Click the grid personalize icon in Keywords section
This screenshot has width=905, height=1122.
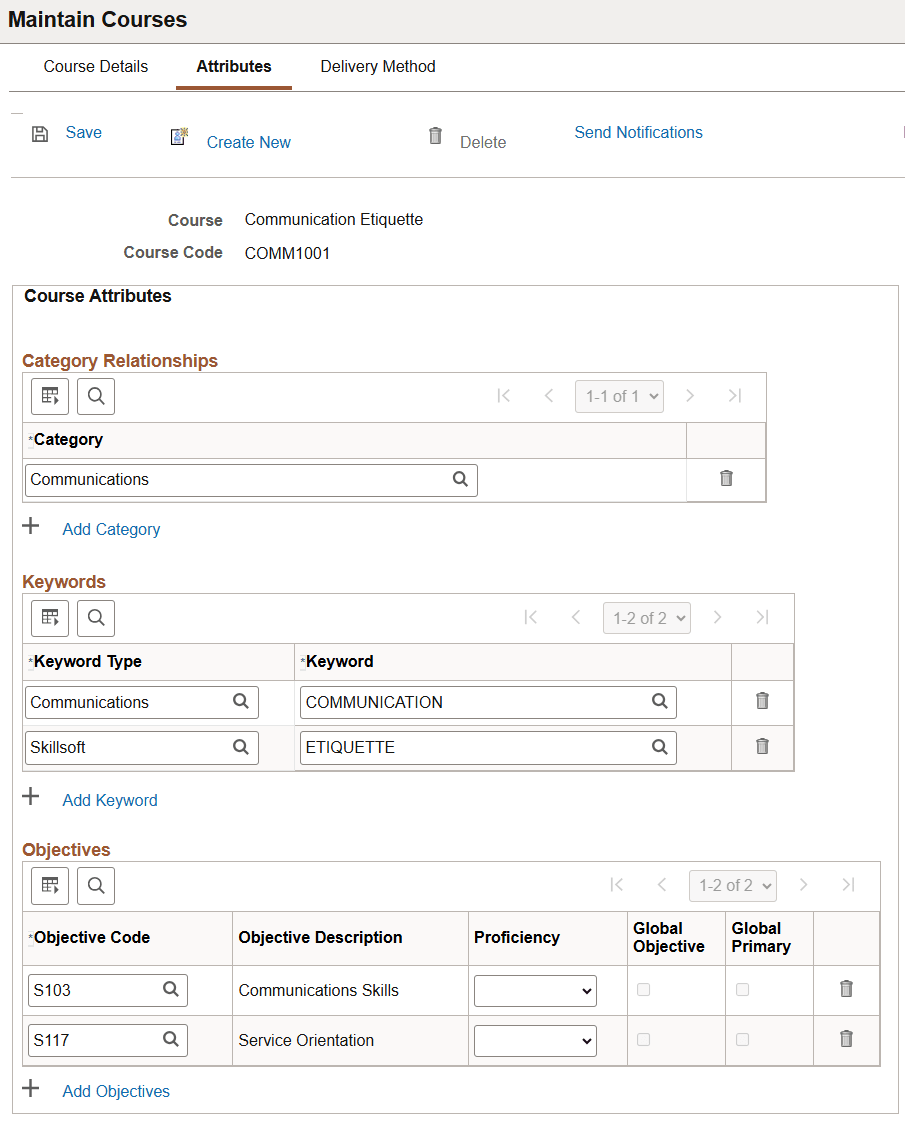(50, 618)
